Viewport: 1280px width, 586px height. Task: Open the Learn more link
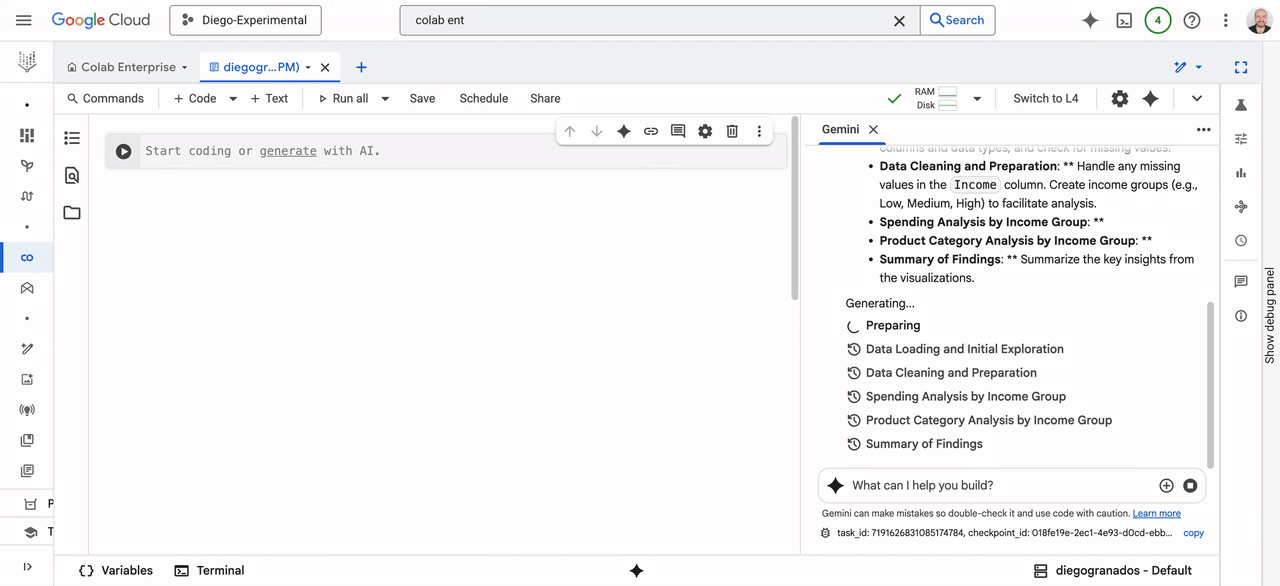(x=1157, y=513)
